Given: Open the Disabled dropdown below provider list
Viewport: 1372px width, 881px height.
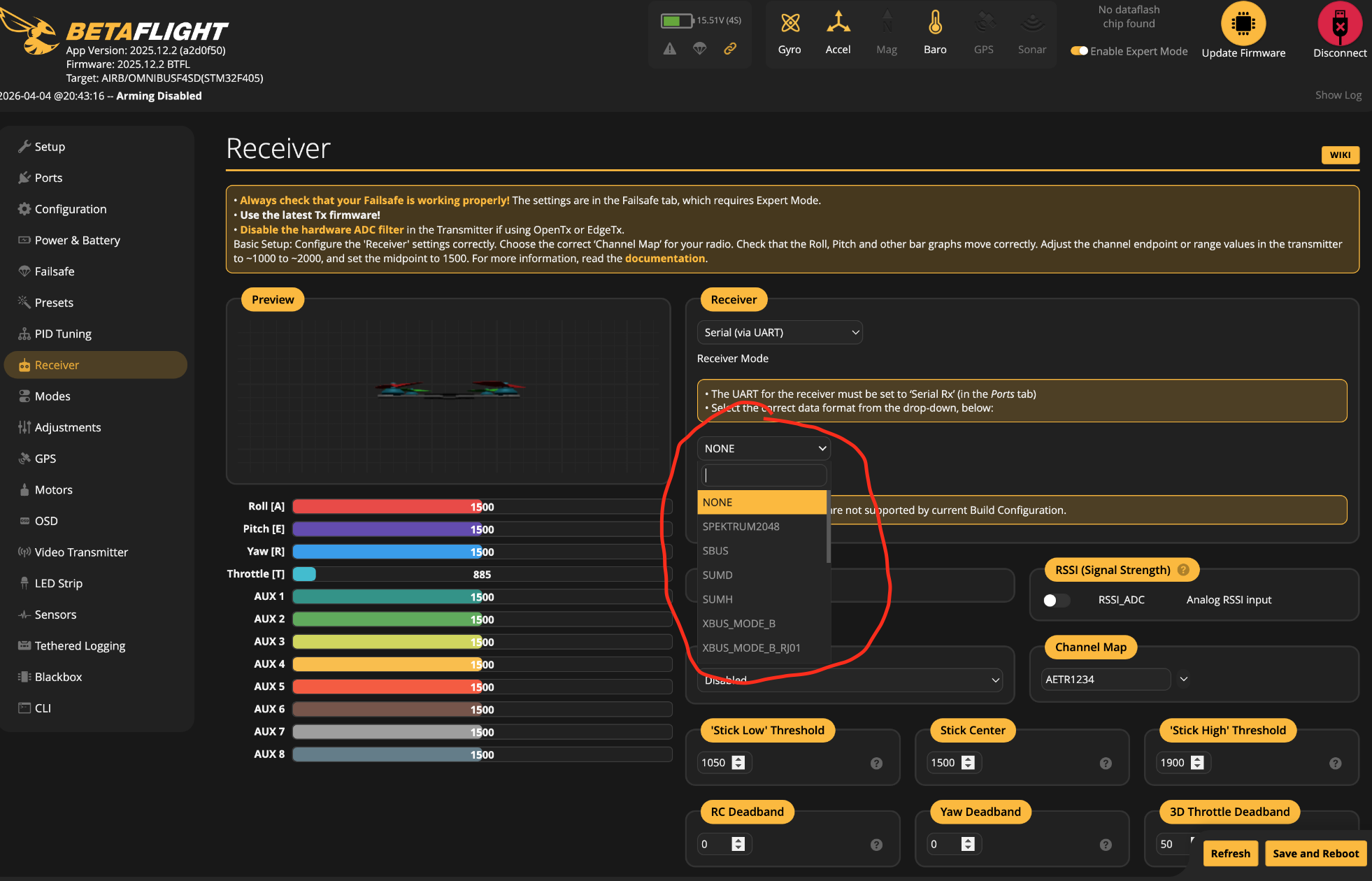Looking at the screenshot, I should 850,680.
